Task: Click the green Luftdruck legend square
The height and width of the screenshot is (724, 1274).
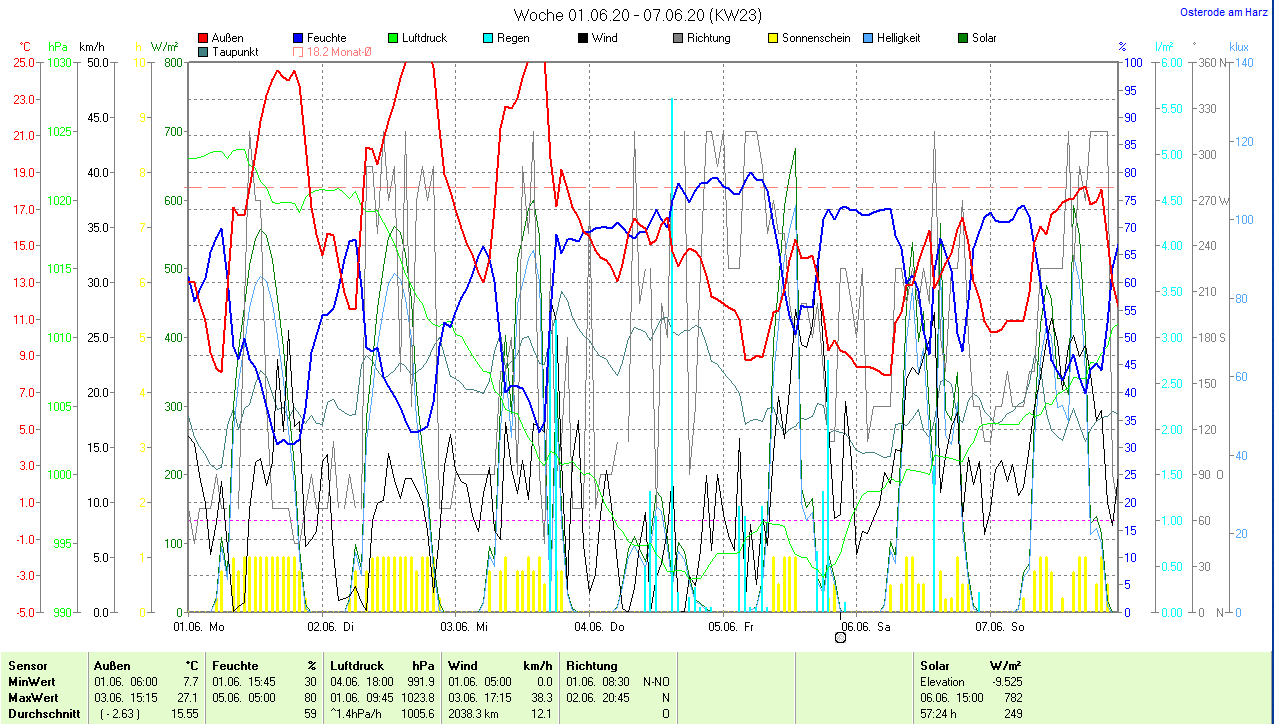Action: (x=393, y=38)
